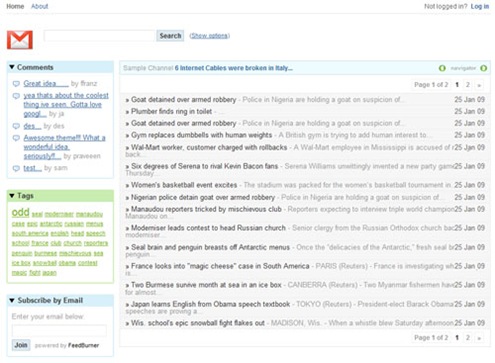This screenshot has height=363, width=495.
Task: Open "Women's basketball event excites" article
Action: tap(184, 185)
